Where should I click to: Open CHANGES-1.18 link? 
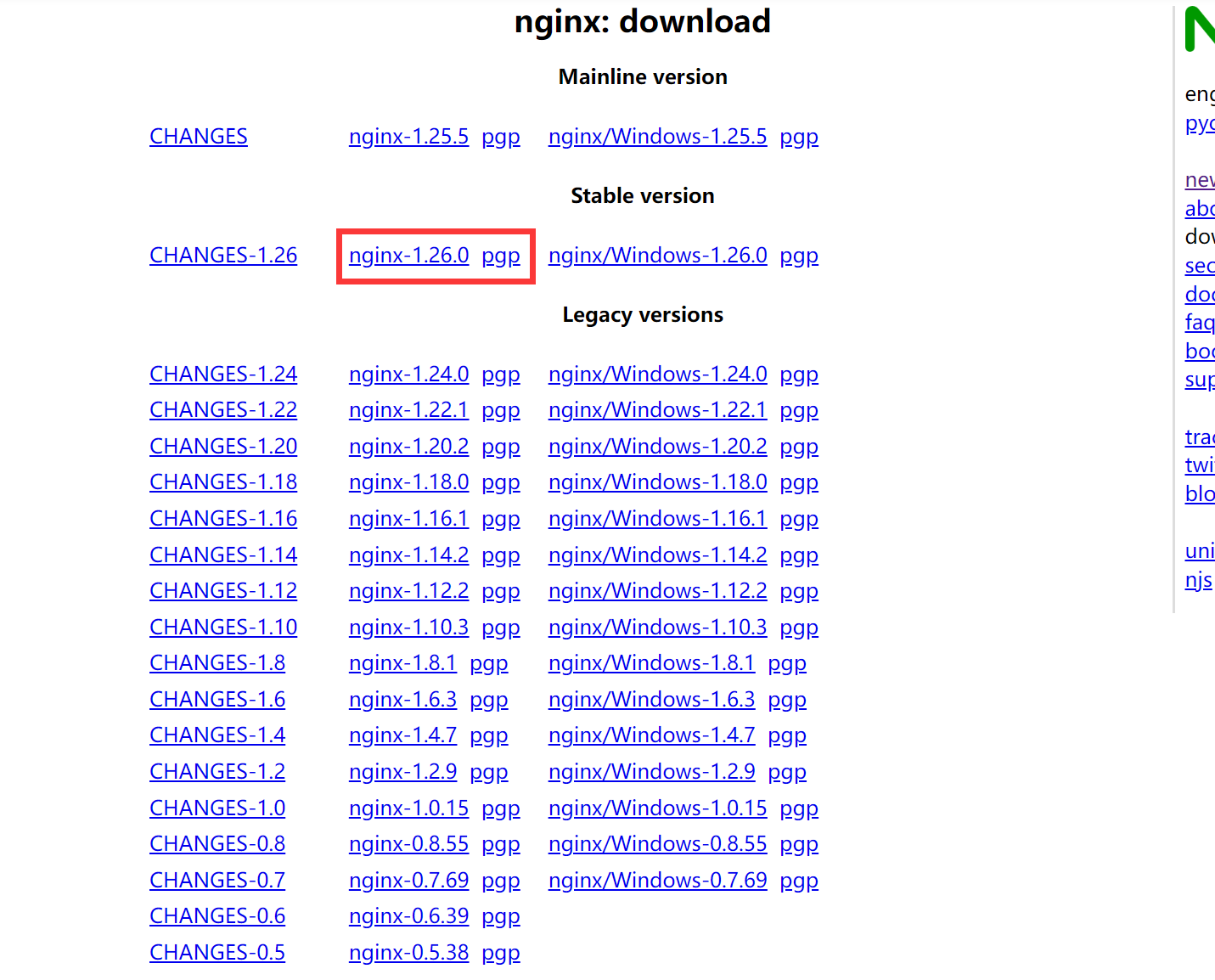(x=223, y=482)
